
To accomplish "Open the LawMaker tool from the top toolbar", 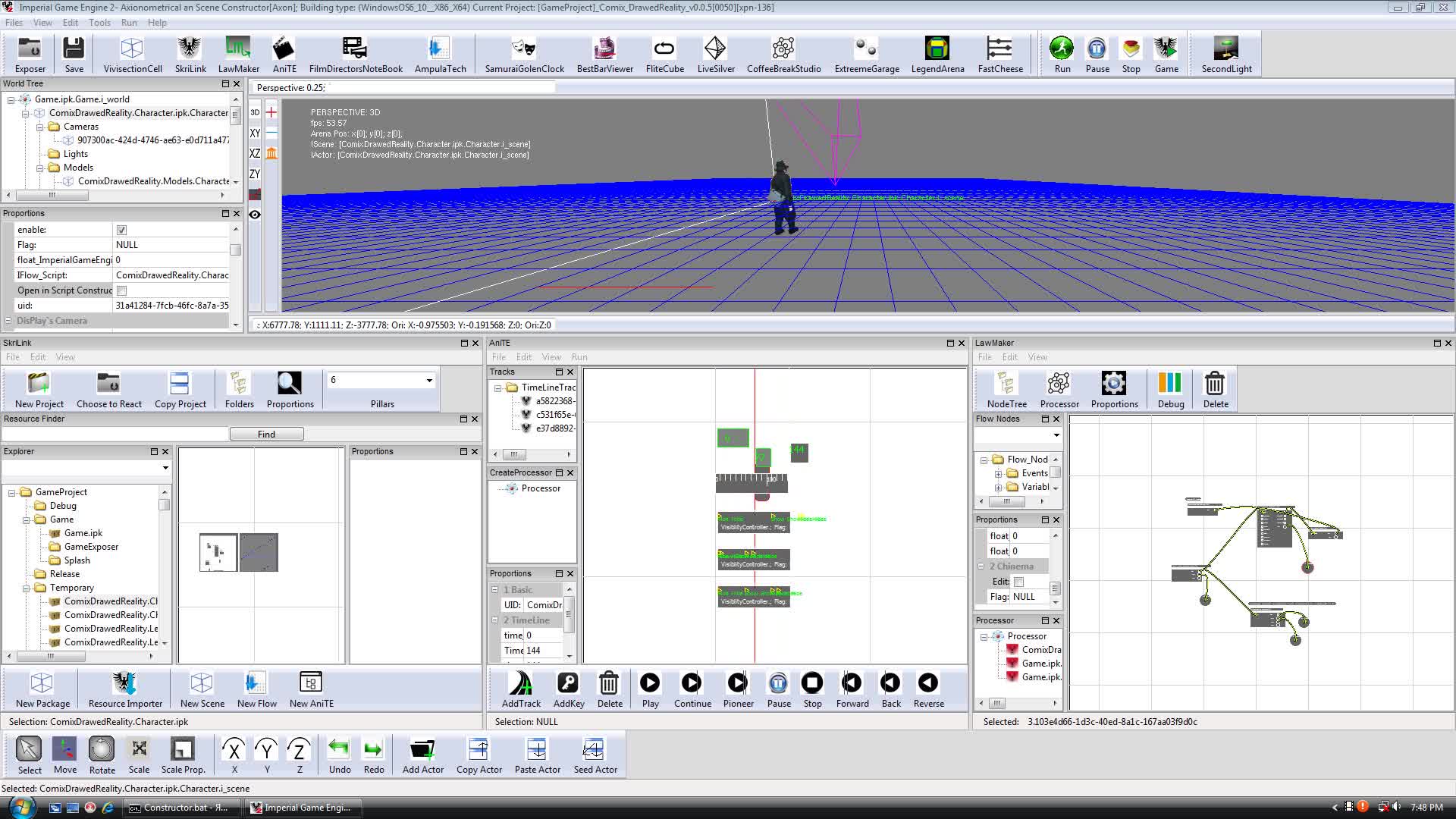I will coord(238,48).
